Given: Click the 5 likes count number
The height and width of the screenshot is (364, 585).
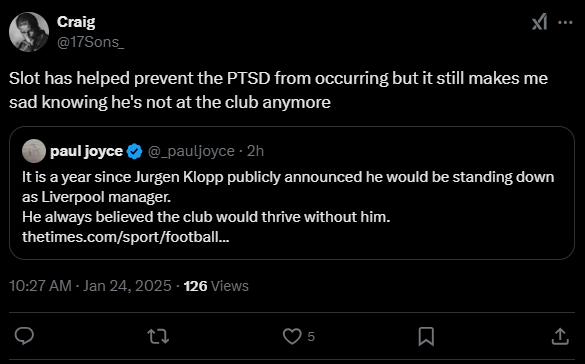Looking at the screenshot, I should (311, 337).
